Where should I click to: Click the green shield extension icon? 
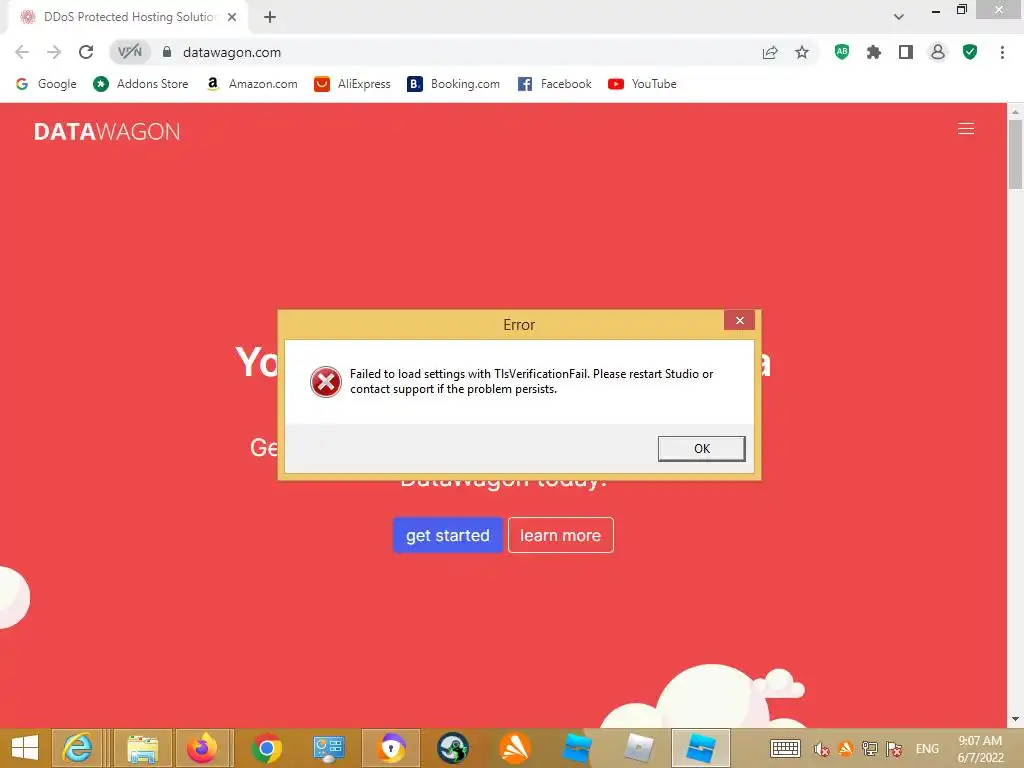tap(970, 52)
